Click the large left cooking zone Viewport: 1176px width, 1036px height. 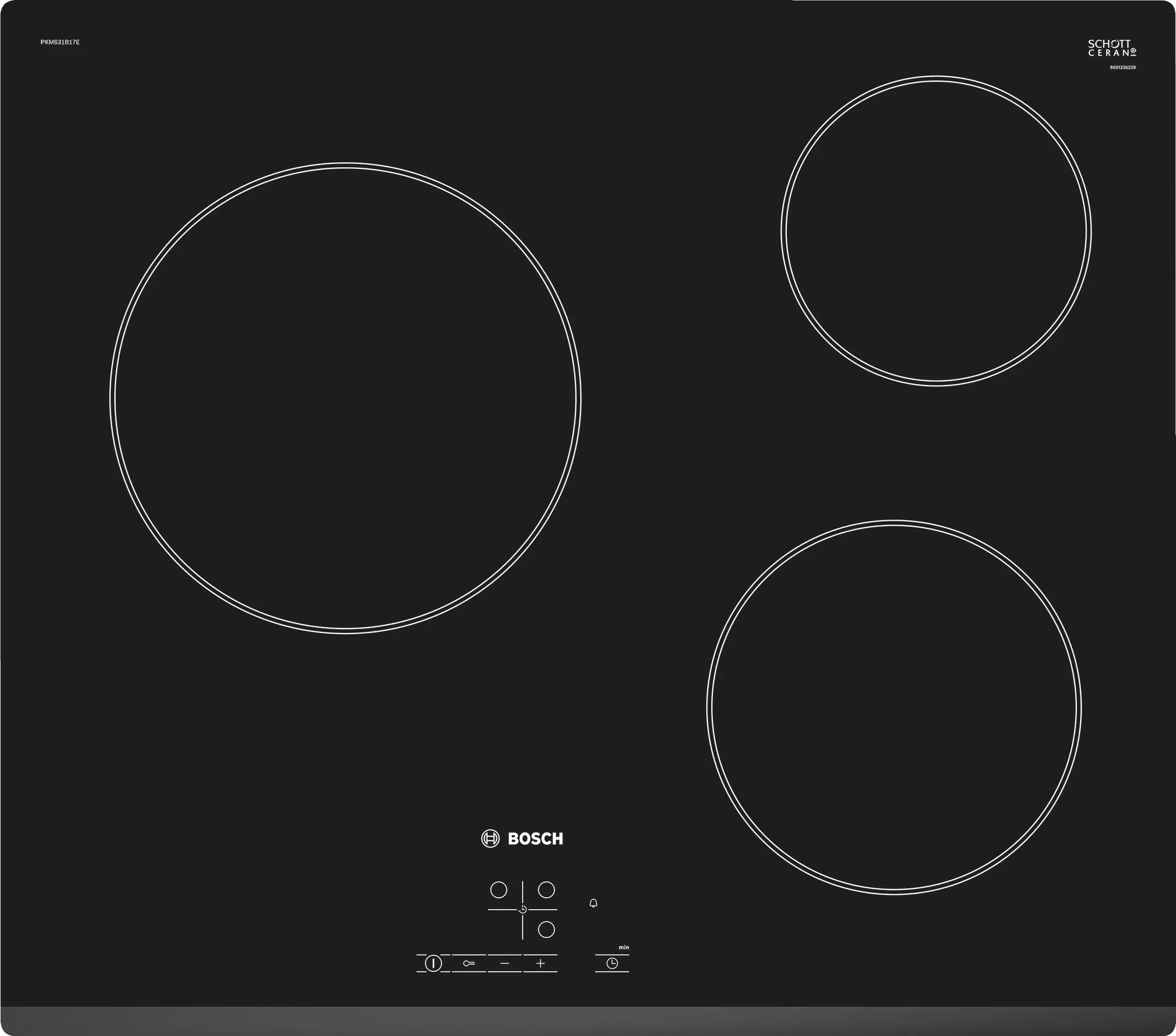point(345,398)
